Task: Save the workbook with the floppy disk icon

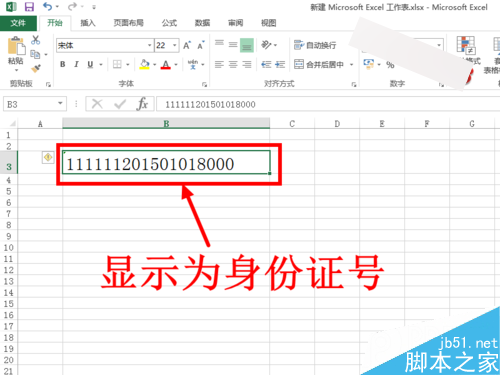Action: click(29, 7)
